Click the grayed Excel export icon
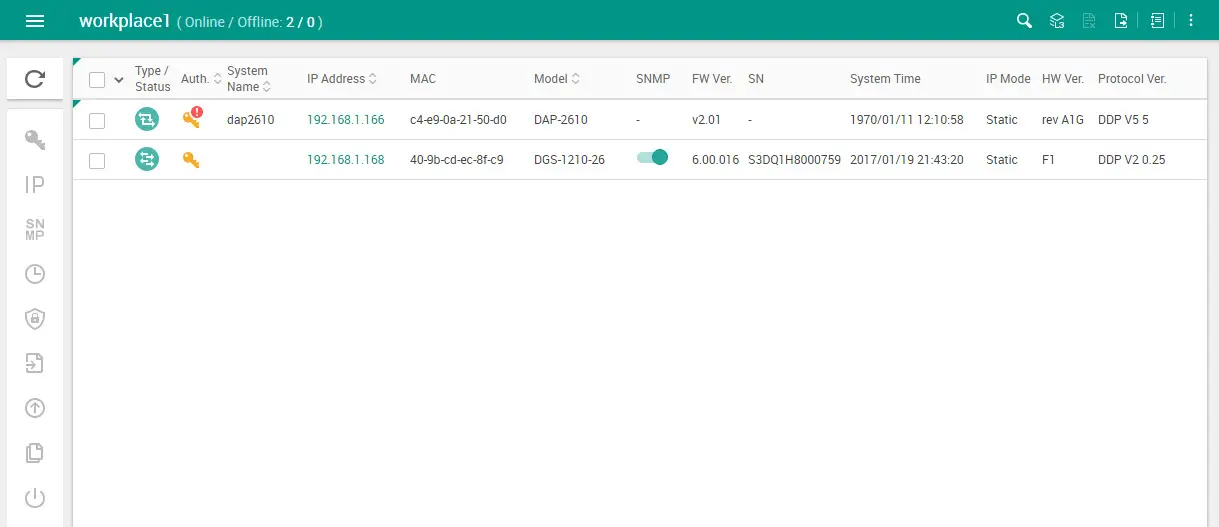This screenshot has width=1219, height=527. click(1089, 21)
